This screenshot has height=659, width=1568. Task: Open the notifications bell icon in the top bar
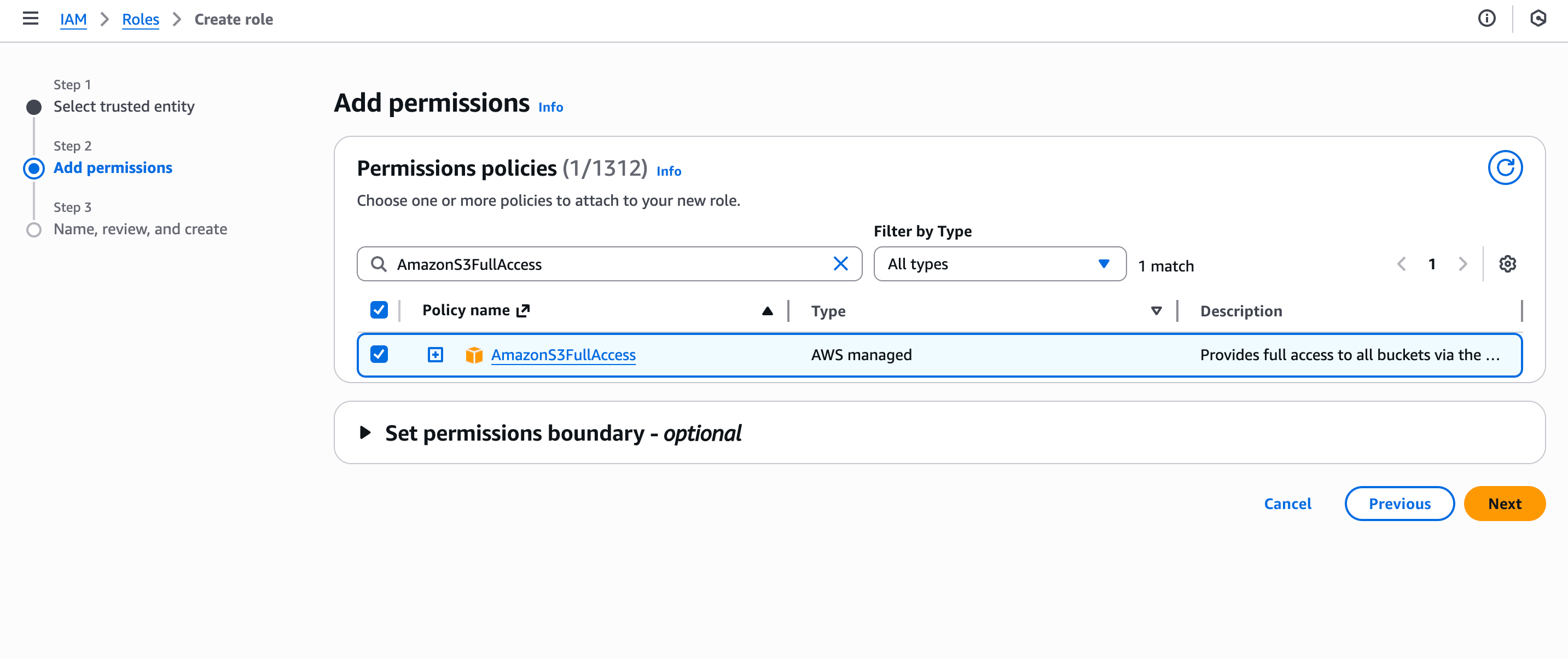coord(1538,19)
